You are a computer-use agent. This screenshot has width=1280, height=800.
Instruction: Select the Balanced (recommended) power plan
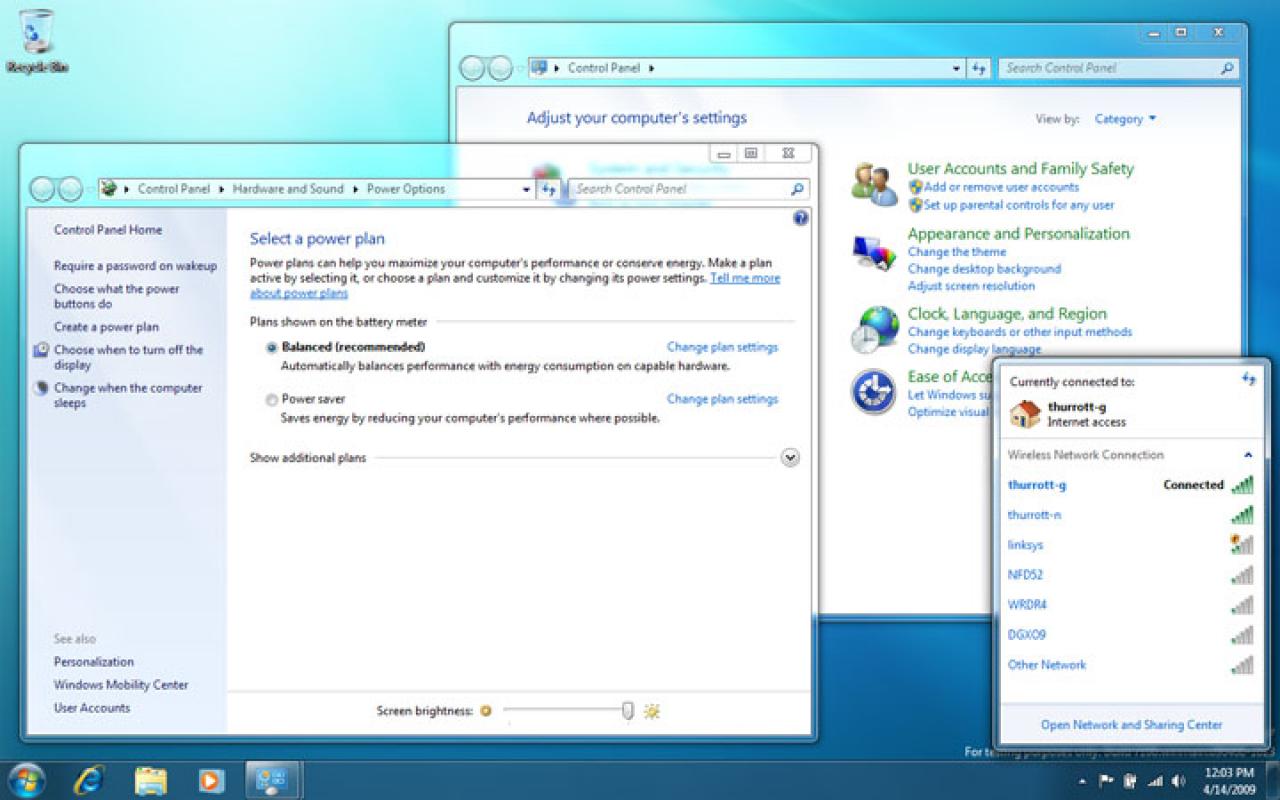(x=272, y=347)
